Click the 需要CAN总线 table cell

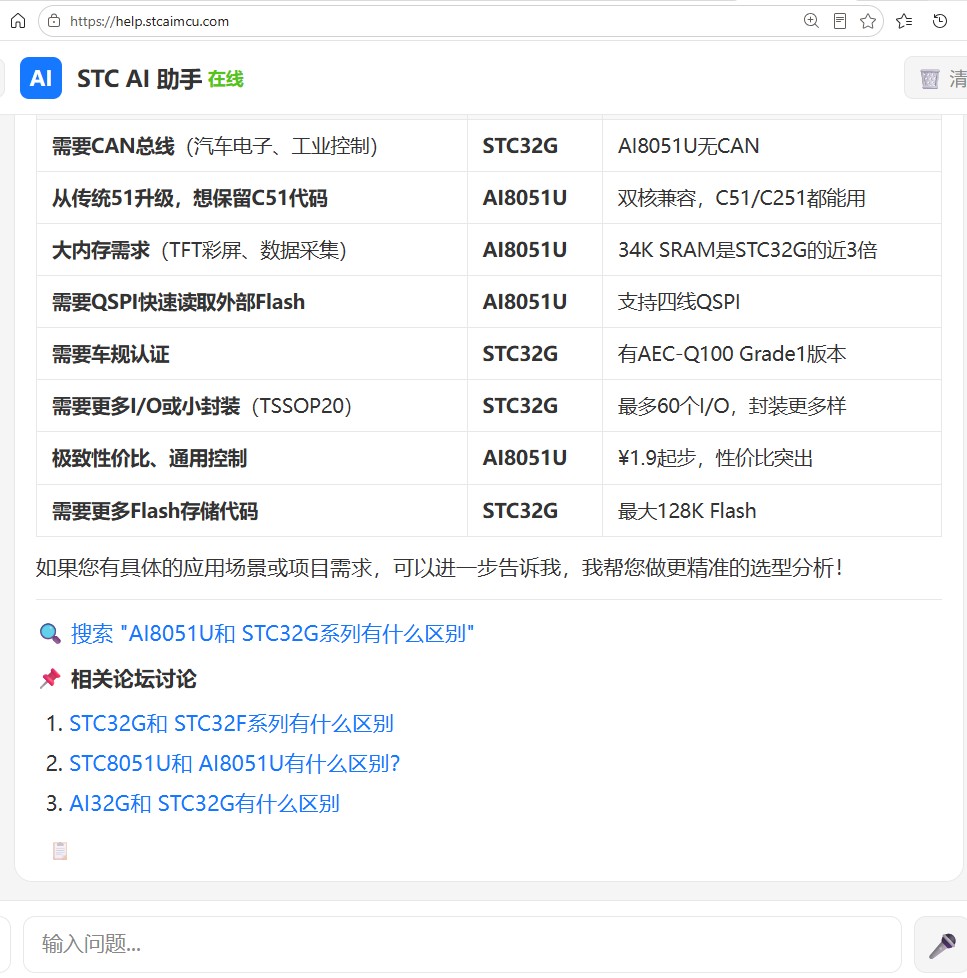point(252,146)
